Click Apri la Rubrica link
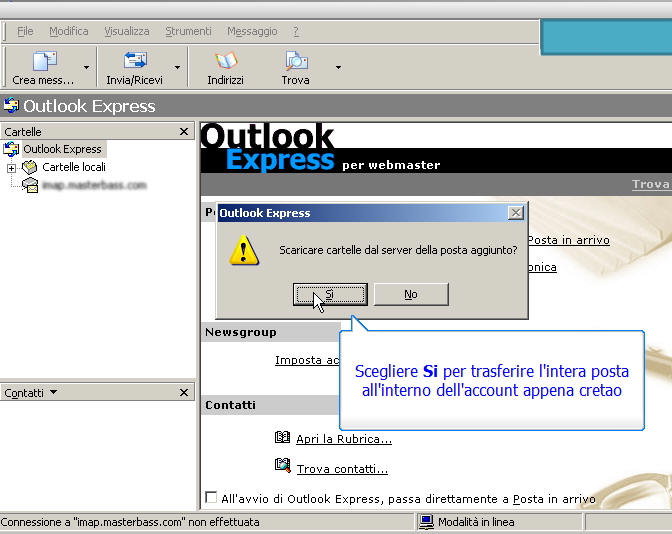Screen dimensions: 672x534 pyautogui.click(x=344, y=439)
